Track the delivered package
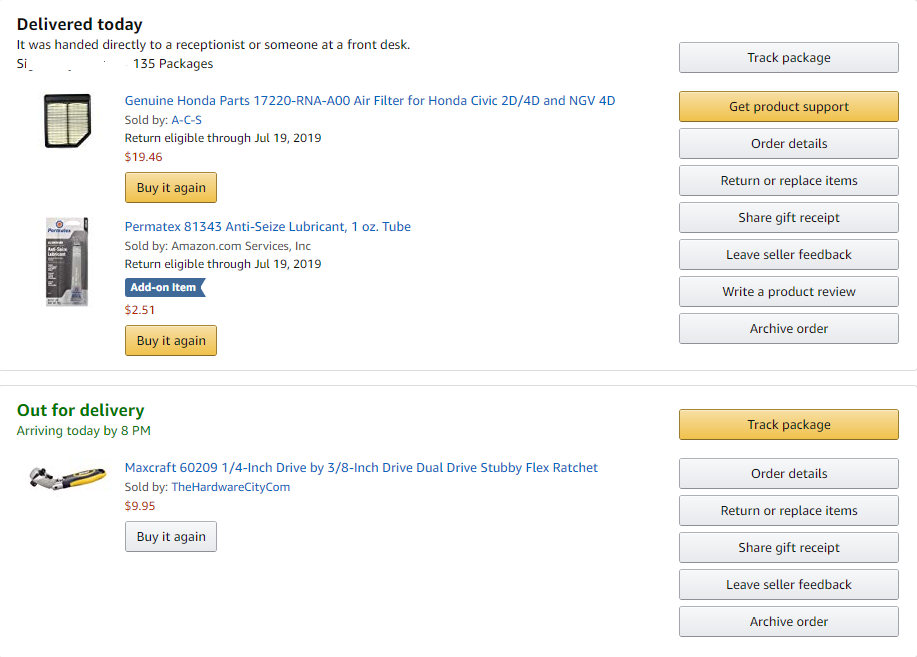Screen dimensions: 917x657 pos(788,57)
